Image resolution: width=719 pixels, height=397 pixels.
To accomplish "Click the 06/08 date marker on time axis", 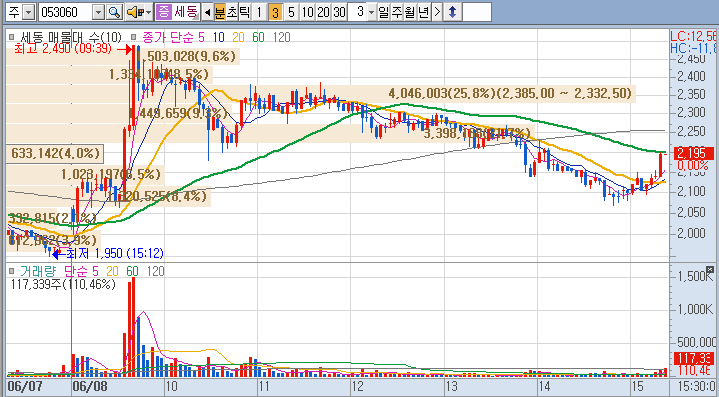I will (89, 386).
